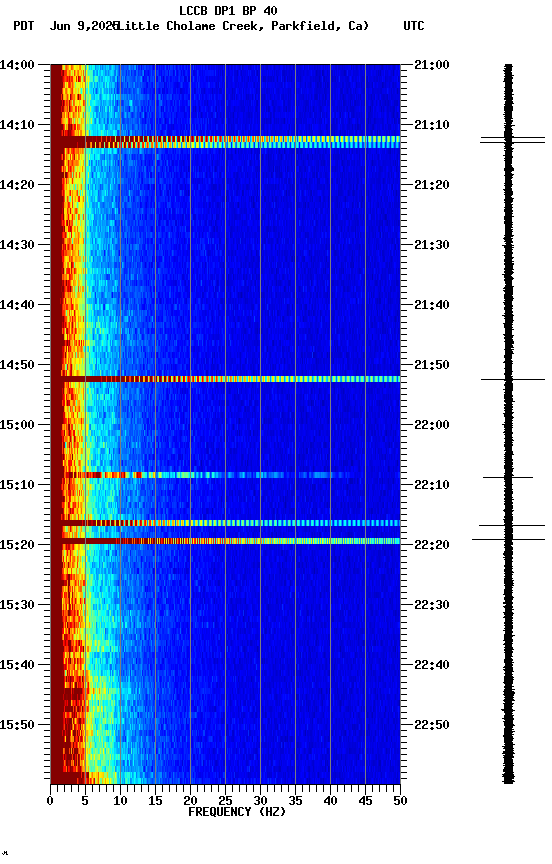Click the 21:30 UTC time label
This screenshot has width=552, height=864.
click(x=432, y=245)
